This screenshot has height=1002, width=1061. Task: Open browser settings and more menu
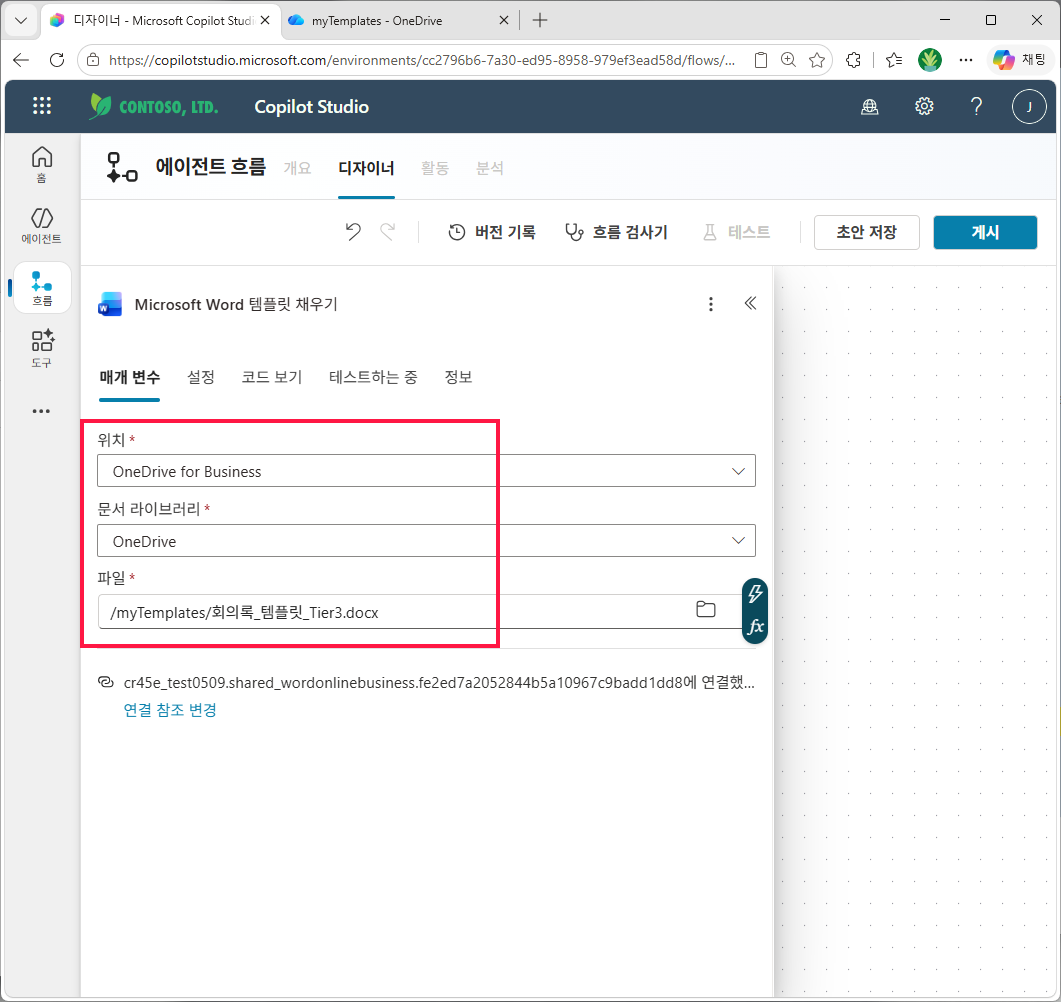point(966,60)
